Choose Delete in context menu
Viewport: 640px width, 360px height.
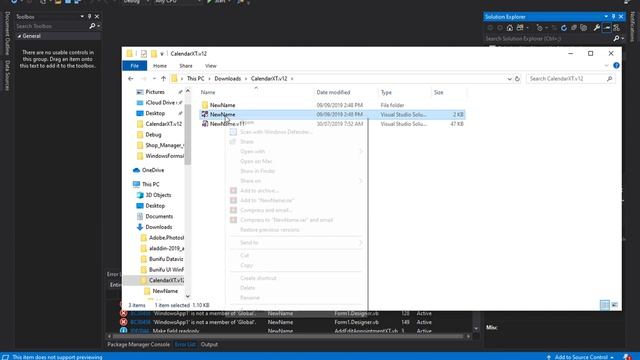(x=247, y=288)
